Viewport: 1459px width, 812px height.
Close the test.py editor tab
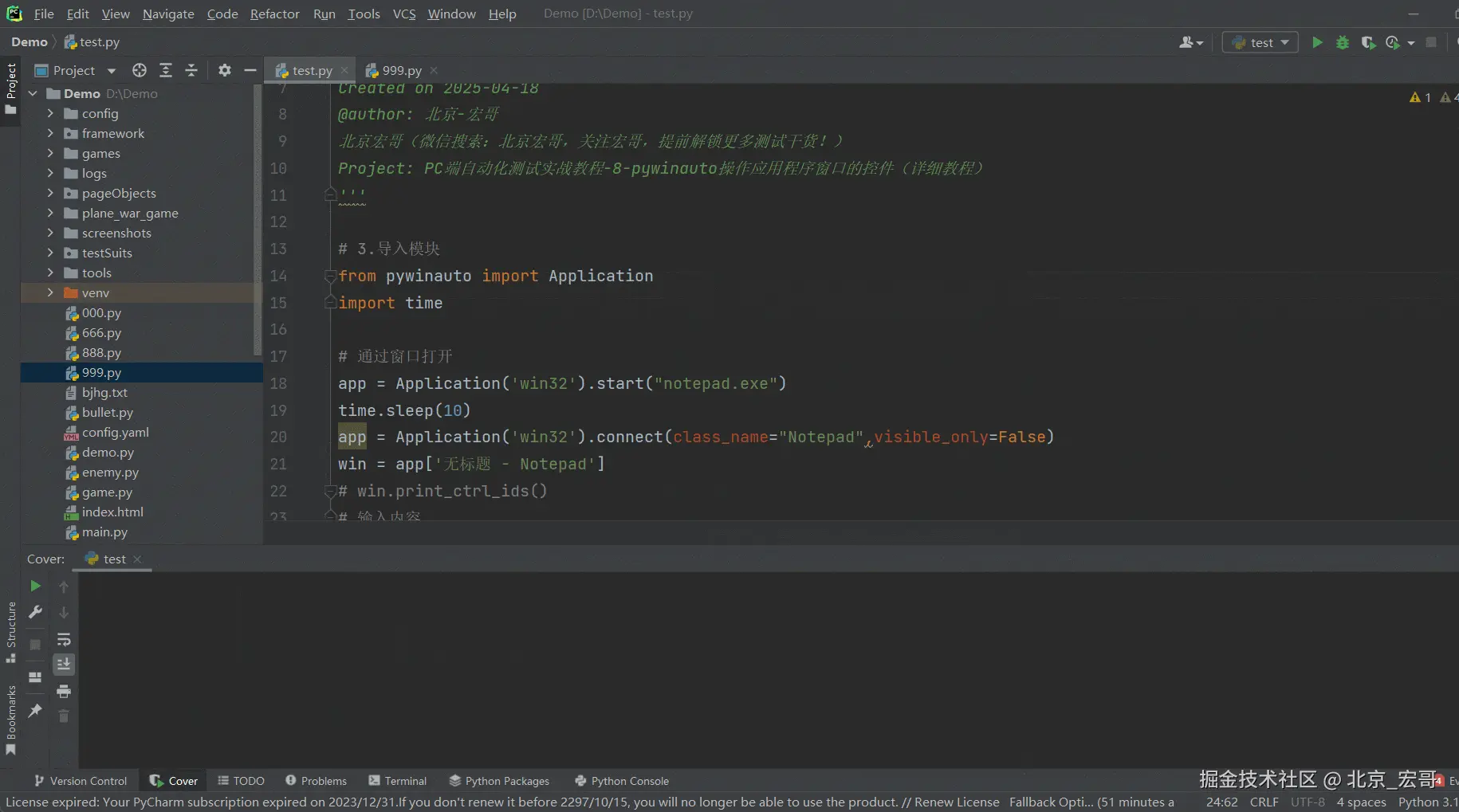[x=344, y=70]
